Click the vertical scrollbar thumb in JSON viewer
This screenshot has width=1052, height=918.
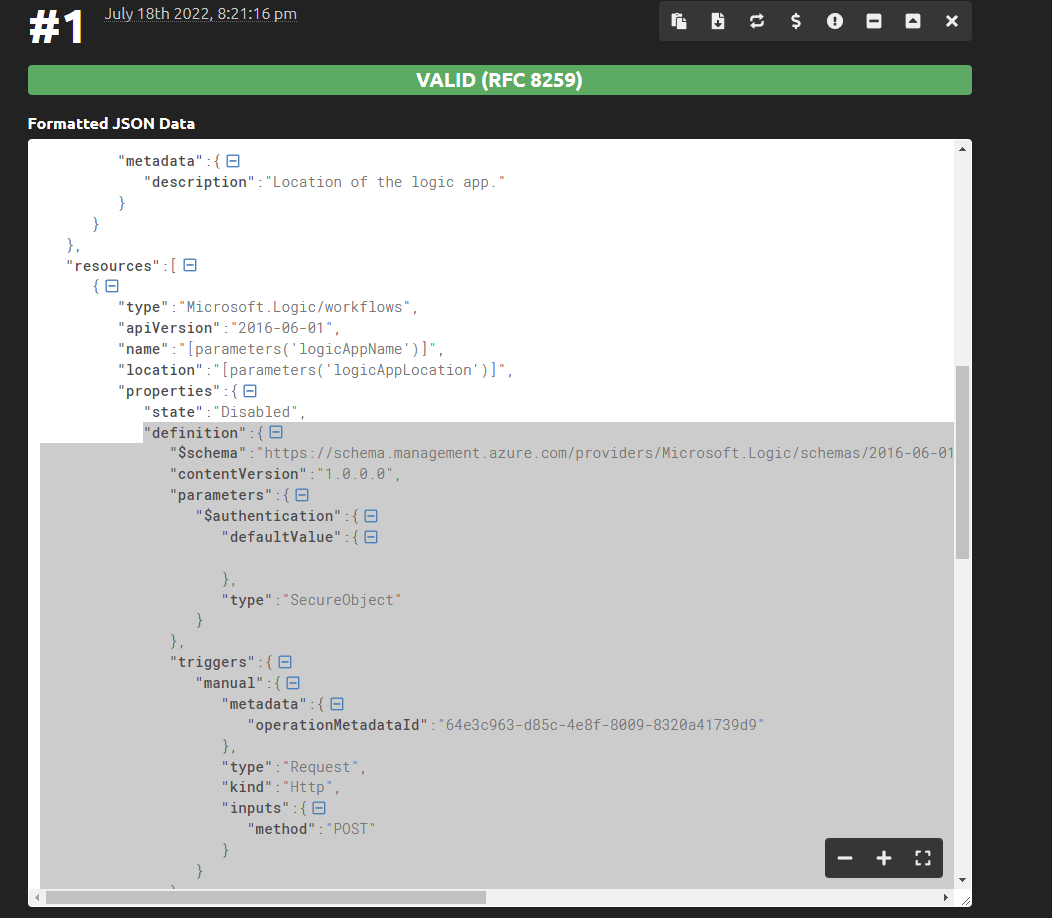click(962, 460)
